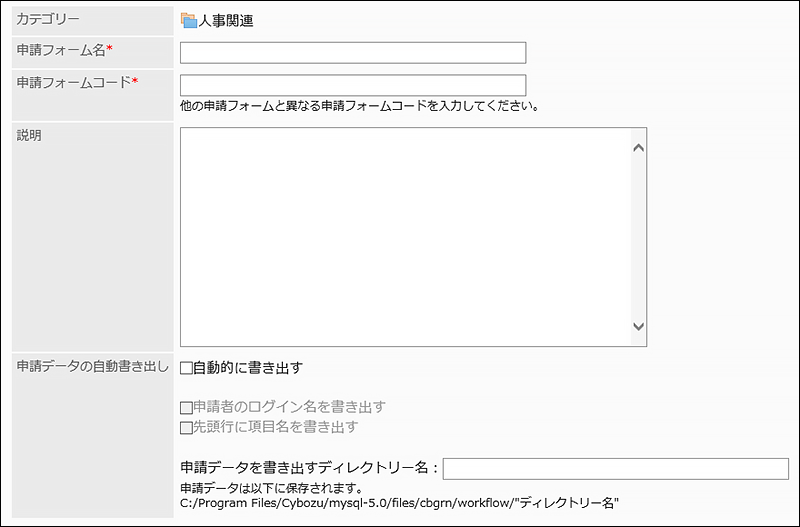Image resolution: width=800 pixels, height=527 pixels.
Task: Toggle the 先頭行に項目名を書き出す checkbox
Action: pos(186,428)
